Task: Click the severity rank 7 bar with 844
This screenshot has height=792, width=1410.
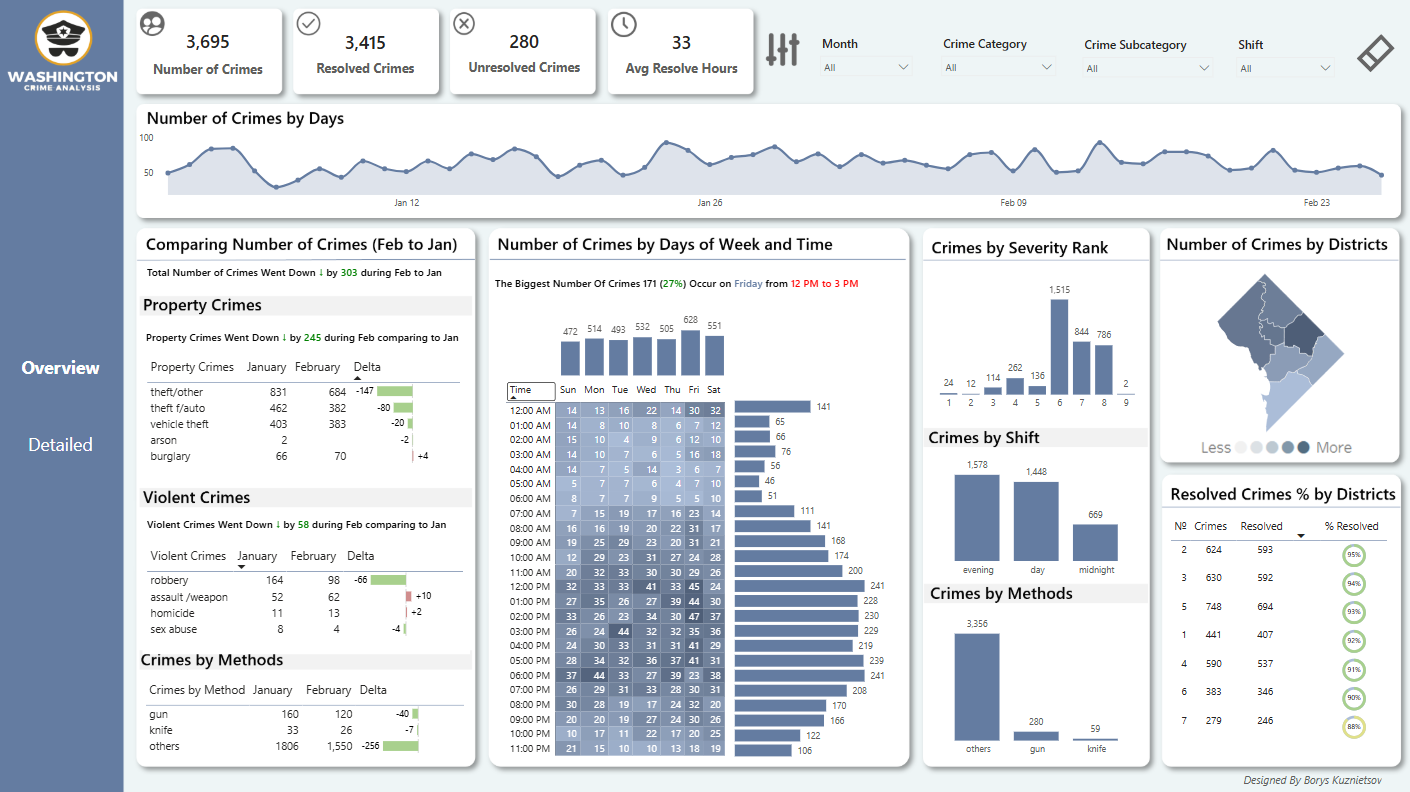Action: tap(1081, 368)
